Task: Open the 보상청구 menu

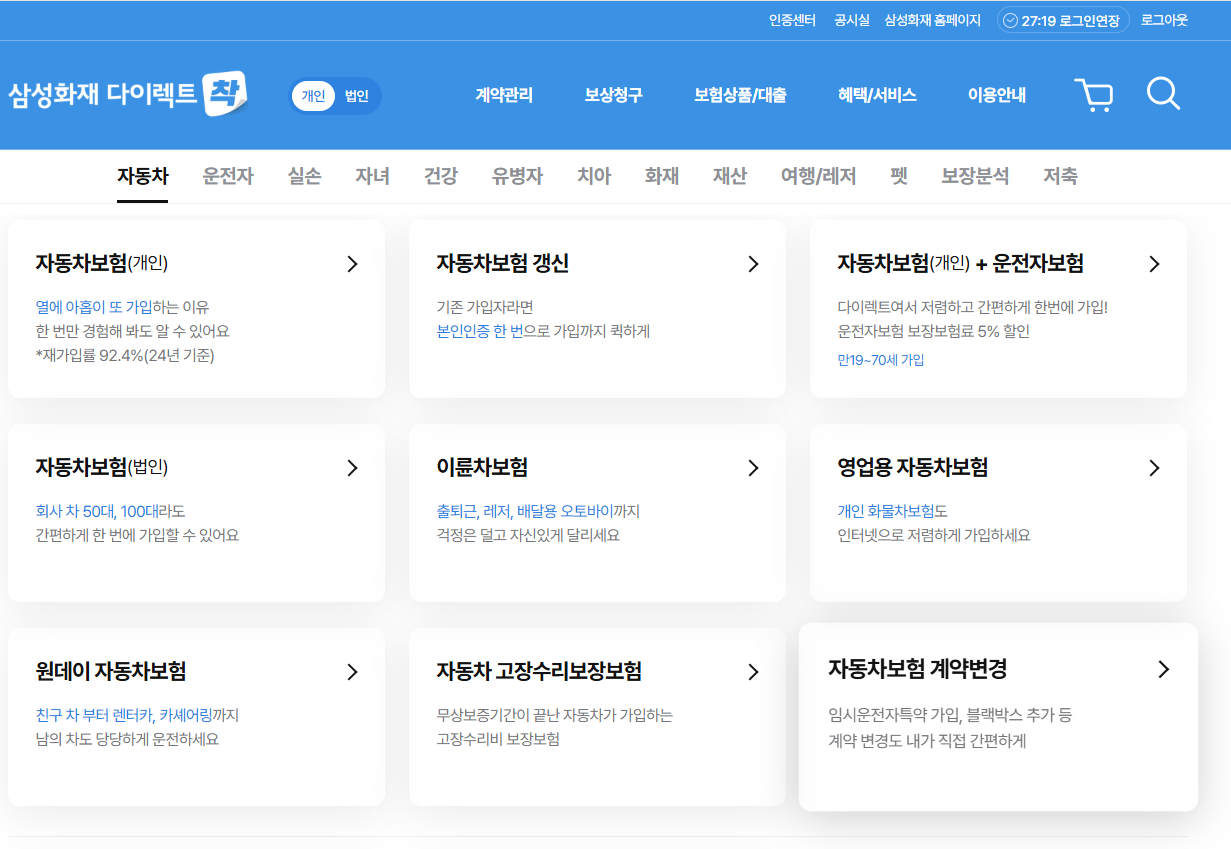Action: (613, 96)
